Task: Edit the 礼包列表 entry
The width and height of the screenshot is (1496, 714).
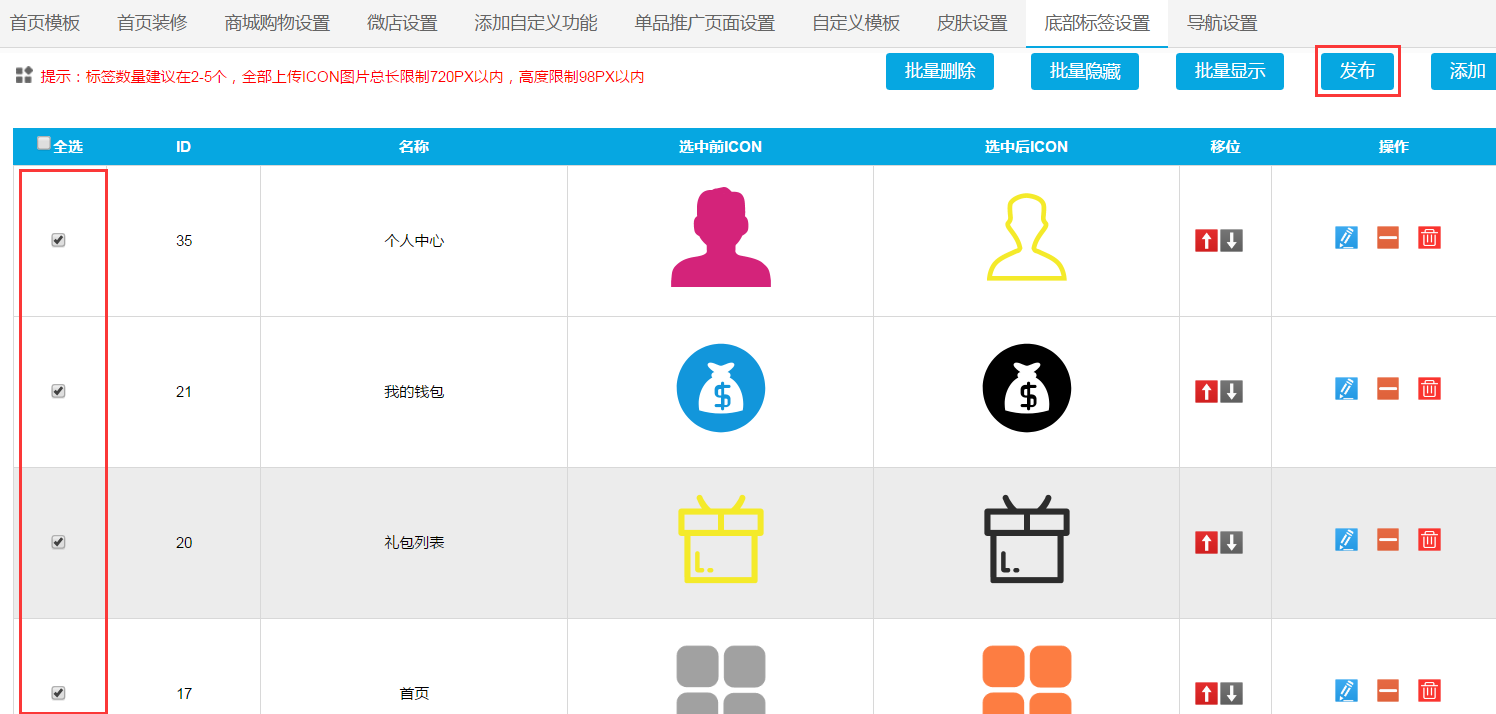Action: [1347, 540]
